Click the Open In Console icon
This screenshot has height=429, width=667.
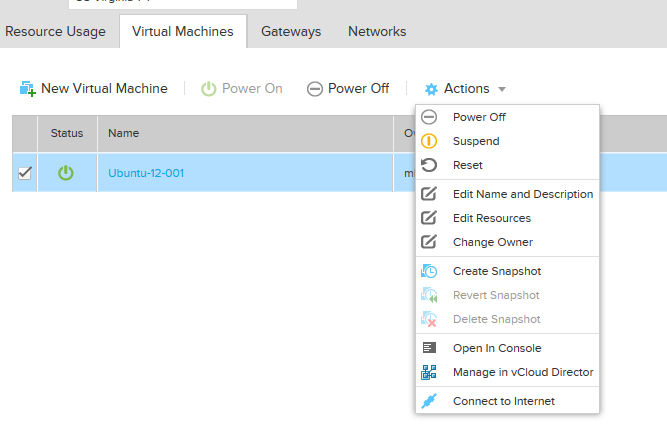pyautogui.click(x=429, y=348)
